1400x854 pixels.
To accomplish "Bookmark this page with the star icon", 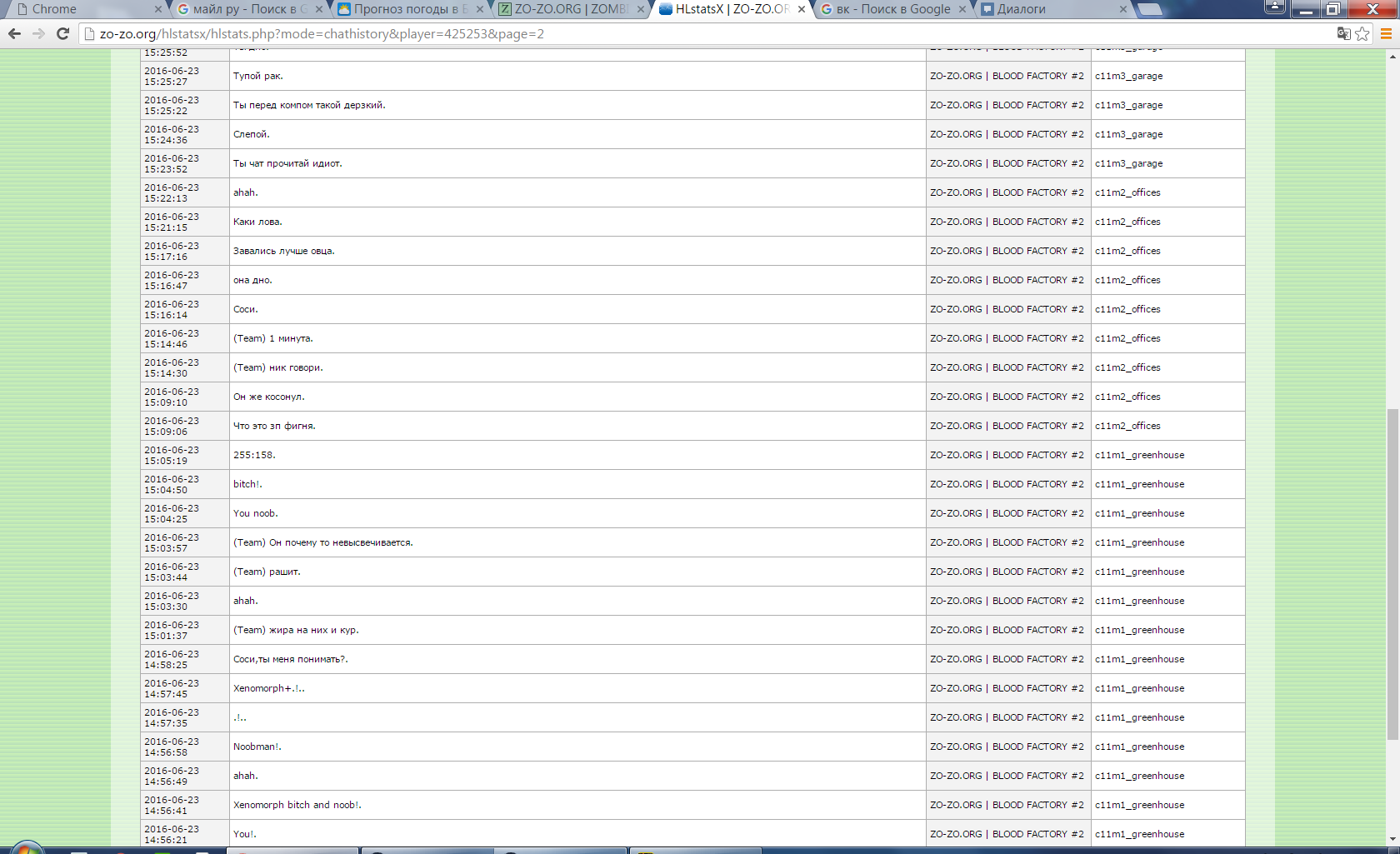I will pos(1362,33).
